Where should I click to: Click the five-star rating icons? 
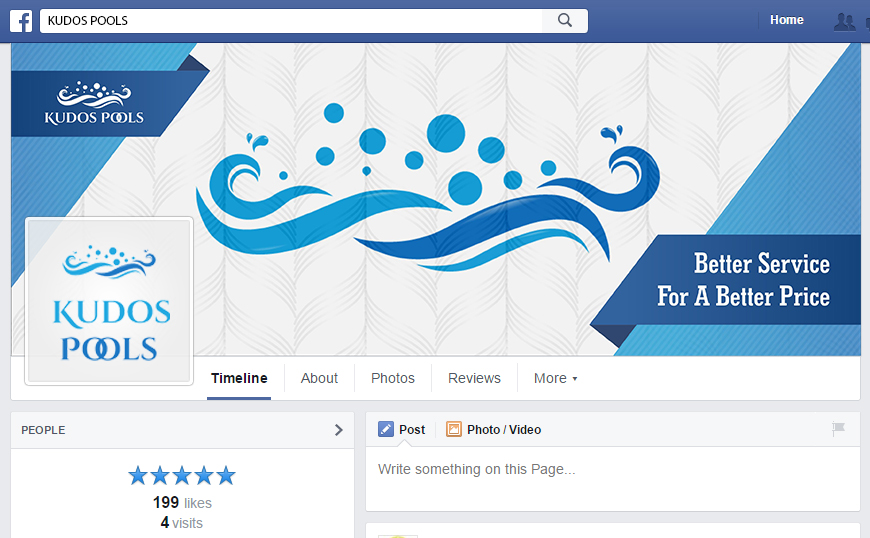tap(182, 475)
